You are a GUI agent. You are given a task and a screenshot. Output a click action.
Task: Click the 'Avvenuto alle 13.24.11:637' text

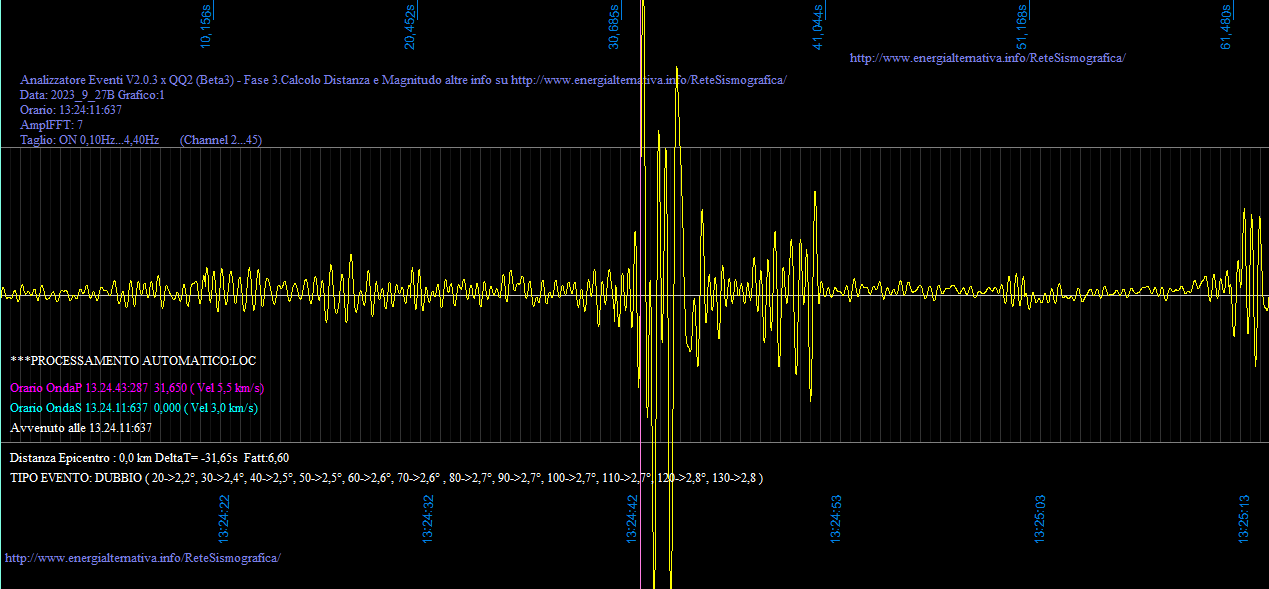coord(81,427)
